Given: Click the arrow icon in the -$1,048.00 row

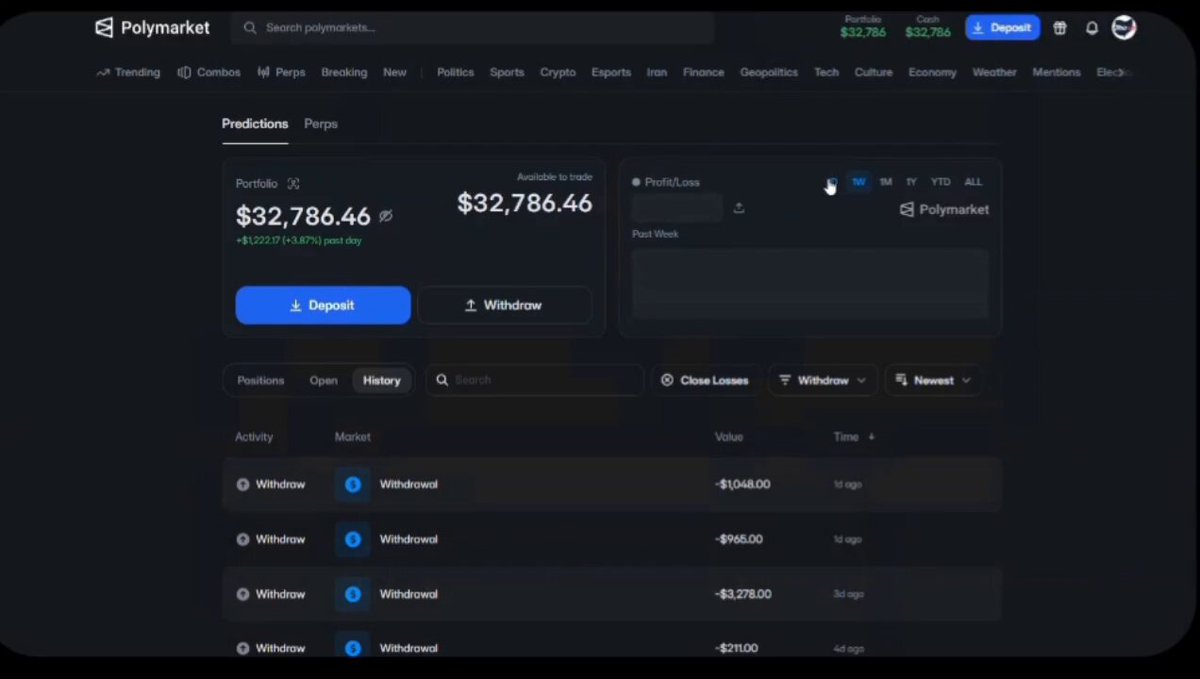Looking at the screenshot, I should click(243, 484).
